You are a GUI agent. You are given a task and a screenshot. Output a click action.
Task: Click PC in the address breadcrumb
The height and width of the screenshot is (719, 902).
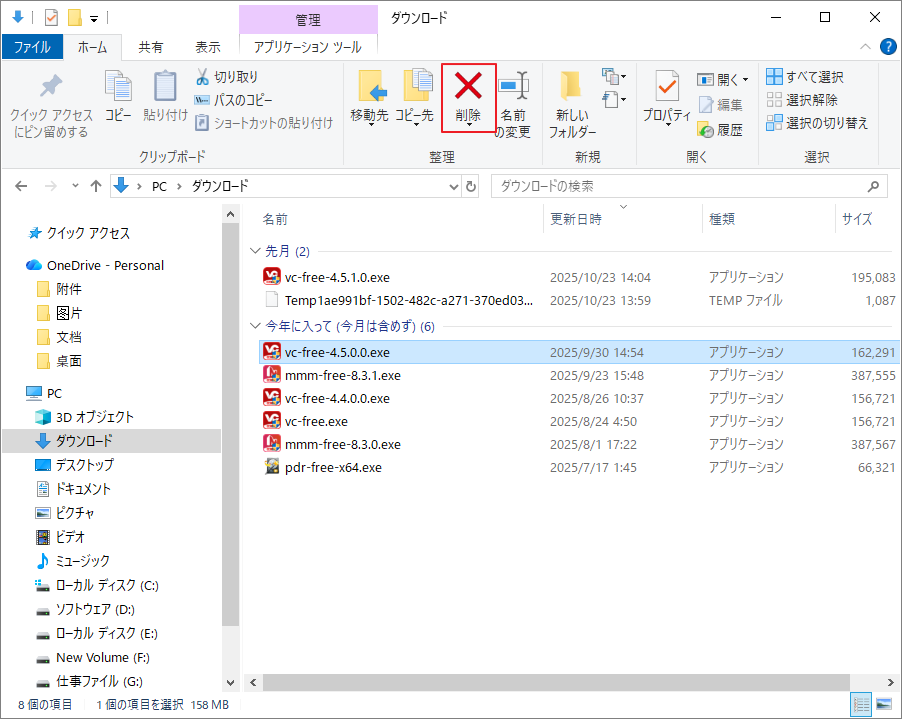[x=159, y=186]
